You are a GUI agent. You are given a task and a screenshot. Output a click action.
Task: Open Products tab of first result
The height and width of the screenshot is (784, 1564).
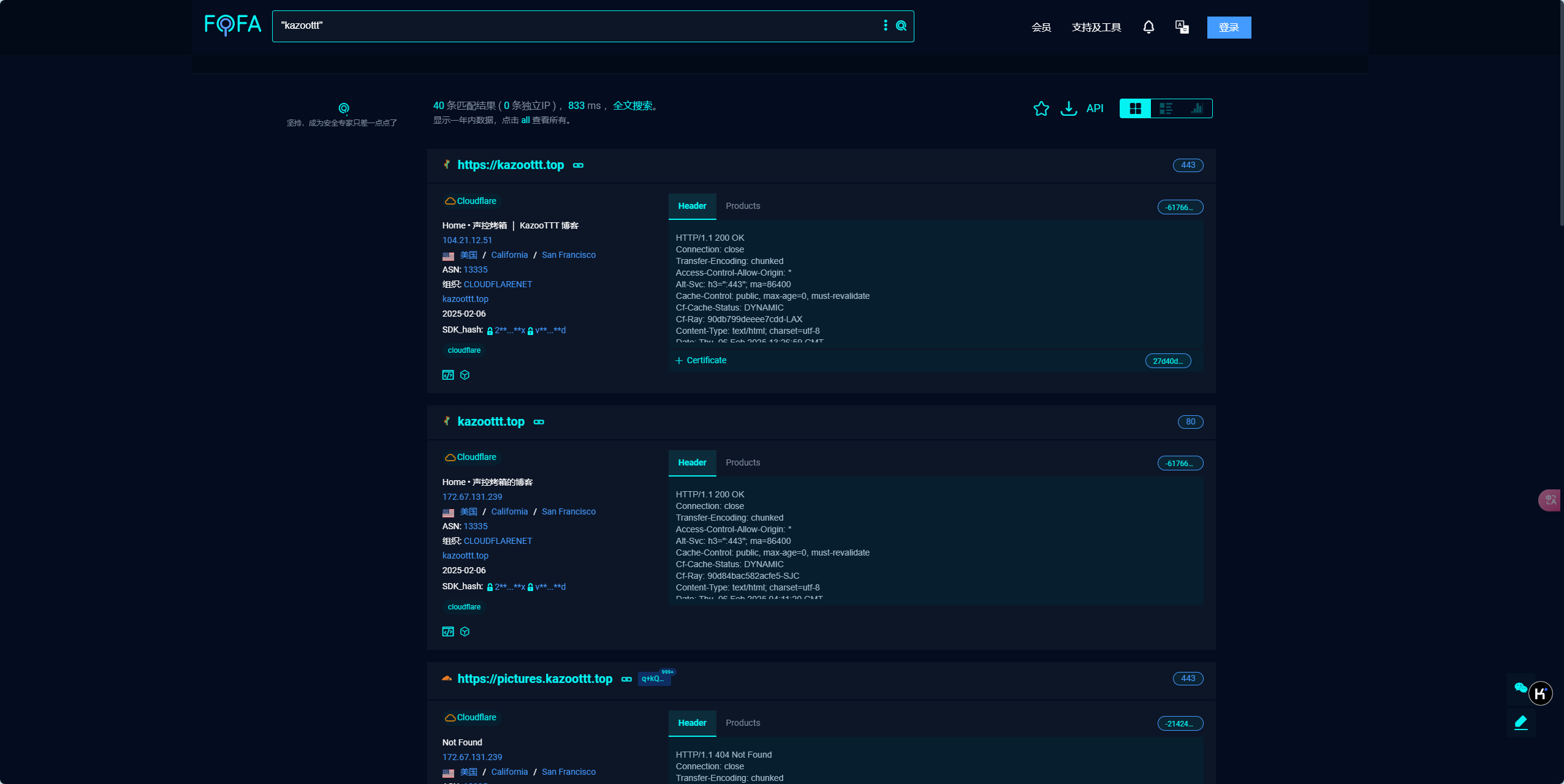[x=743, y=206]
